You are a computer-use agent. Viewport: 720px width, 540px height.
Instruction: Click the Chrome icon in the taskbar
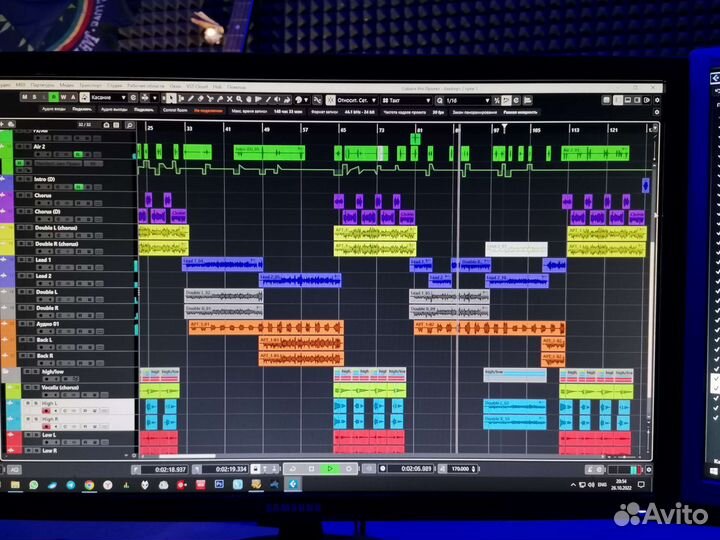click(x=89, y=484)
